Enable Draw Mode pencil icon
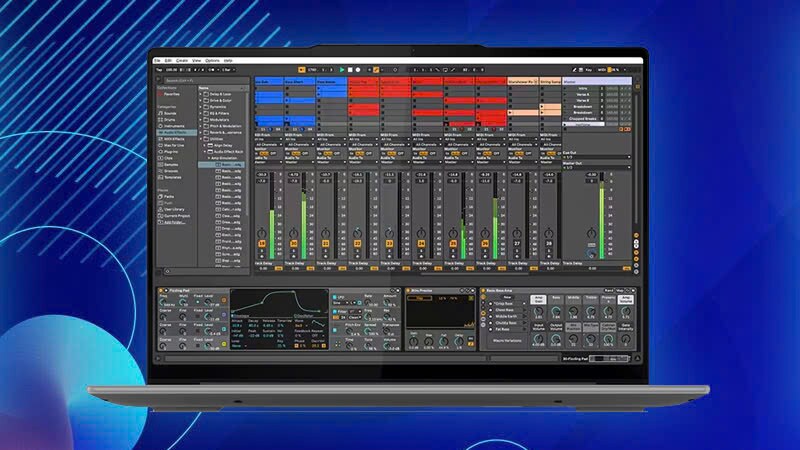The height and width of the screenshot is (450, 800). pos(574,70)
